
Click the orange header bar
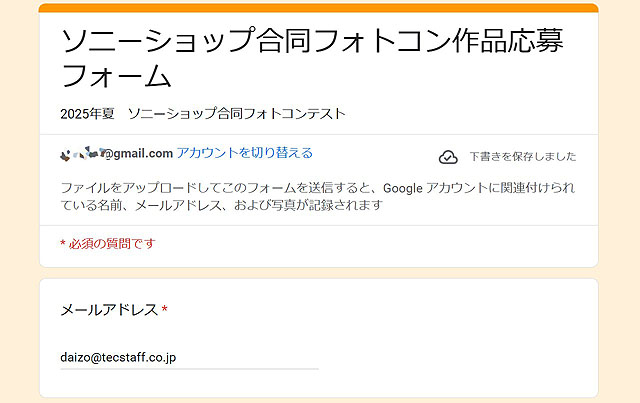click(319, 8)
